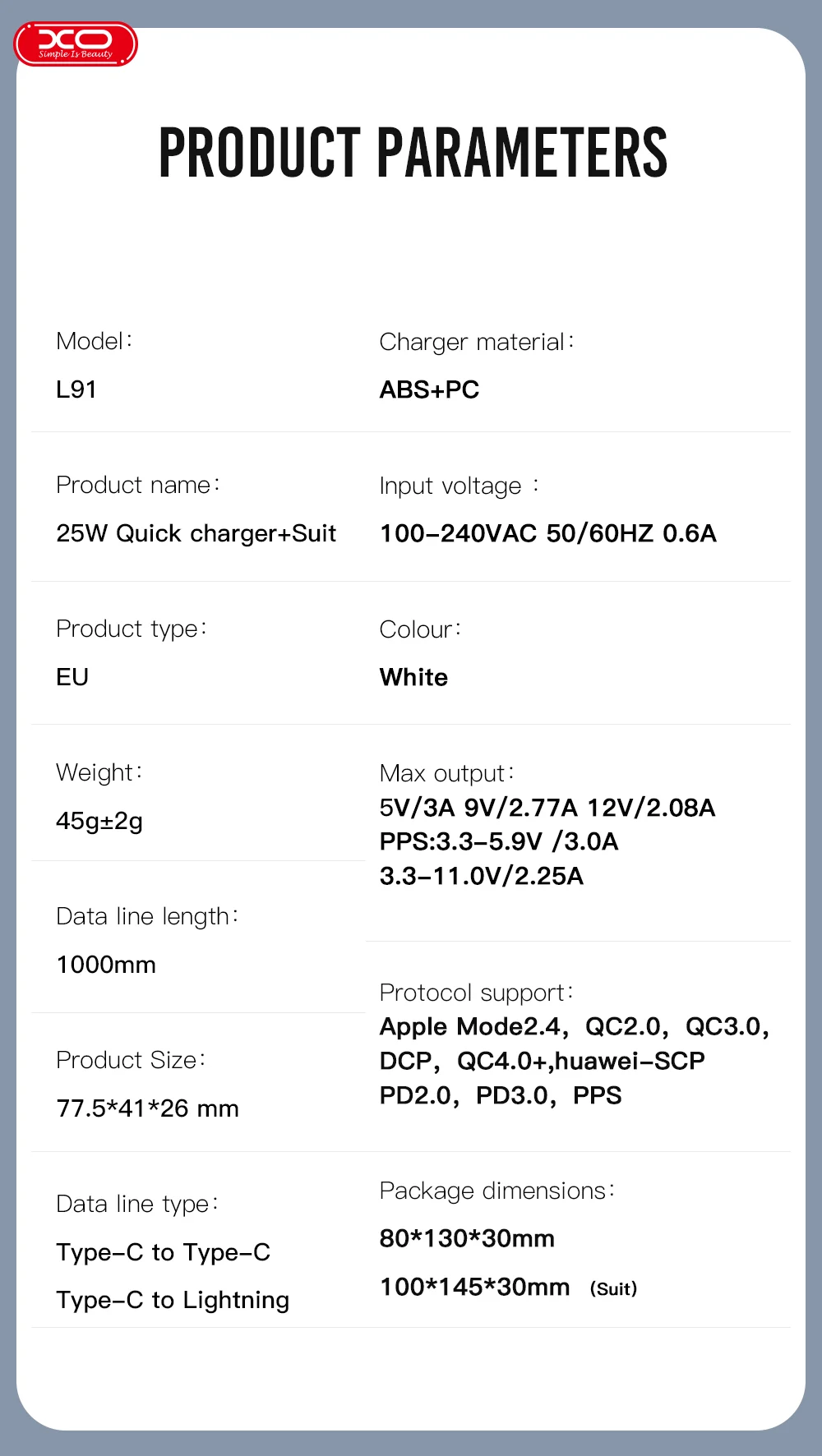The width and height of the screenshot is (822, 1456).
Task: Click the 1000mm data line length
Action: [x=106, y=965]
